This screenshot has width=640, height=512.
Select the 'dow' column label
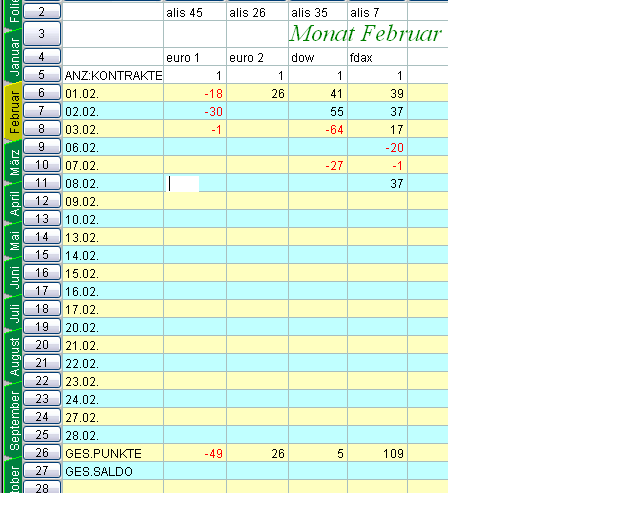point(318,57)
